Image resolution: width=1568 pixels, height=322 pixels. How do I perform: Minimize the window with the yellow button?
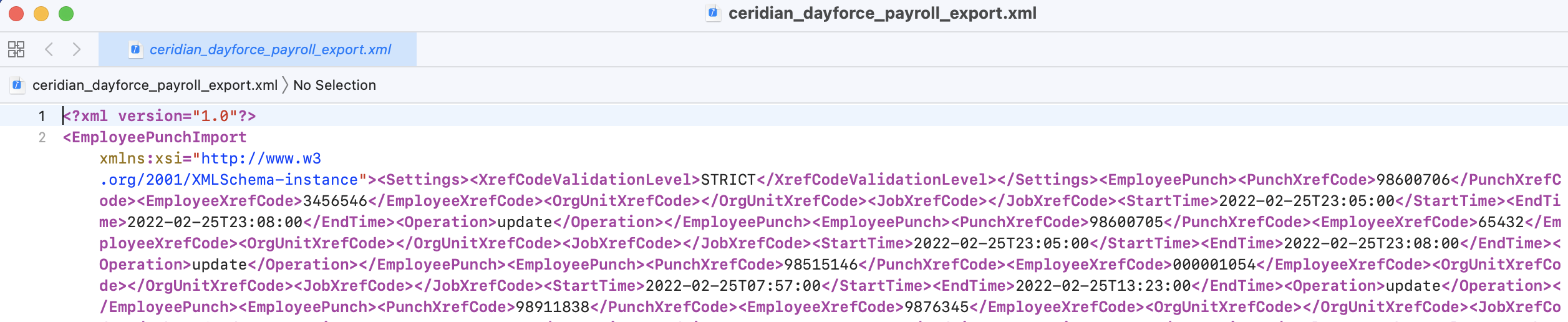pyautogui.click(x=41, y=14)
